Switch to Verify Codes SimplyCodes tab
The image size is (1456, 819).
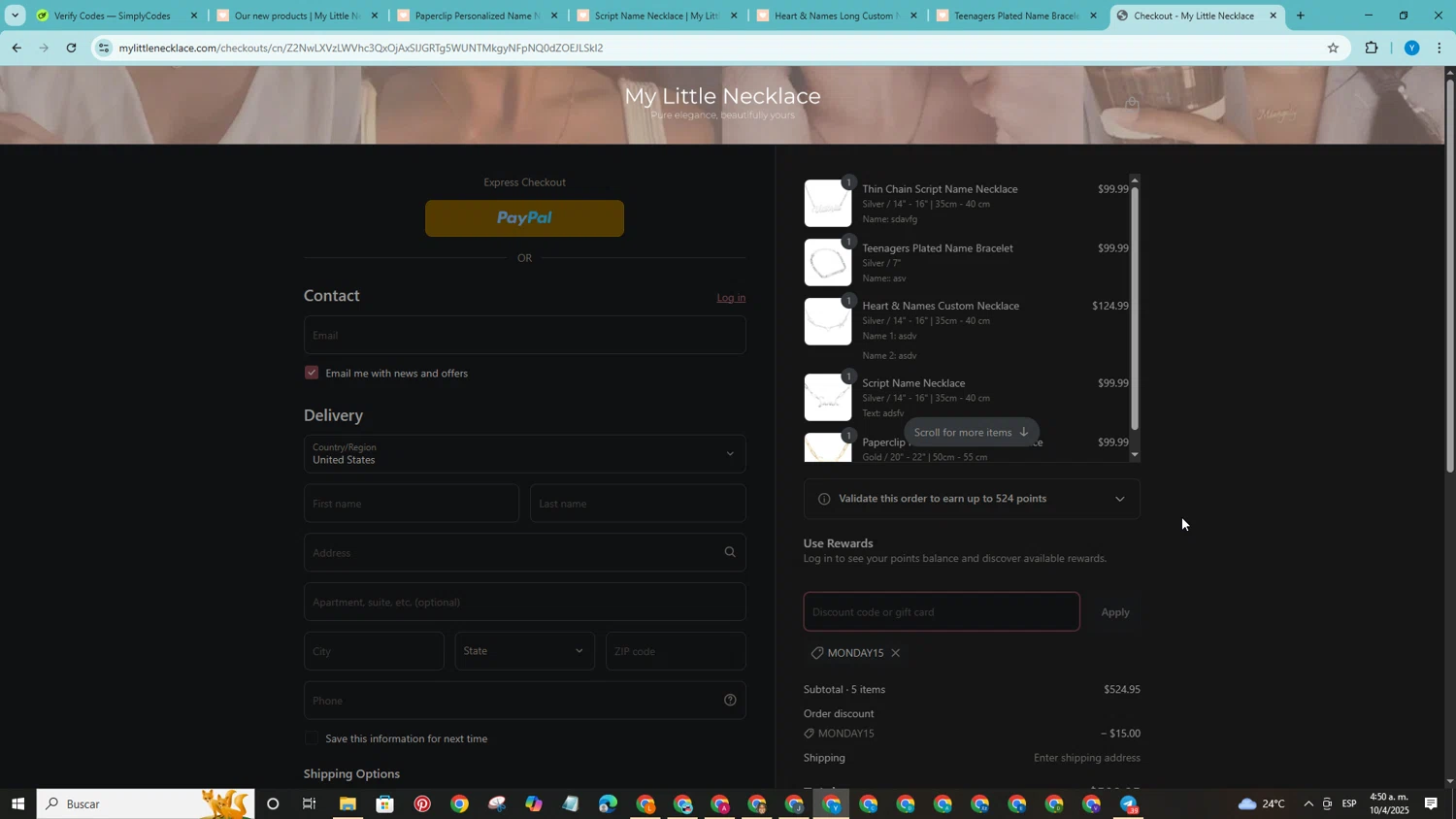(x=112, y=16)
